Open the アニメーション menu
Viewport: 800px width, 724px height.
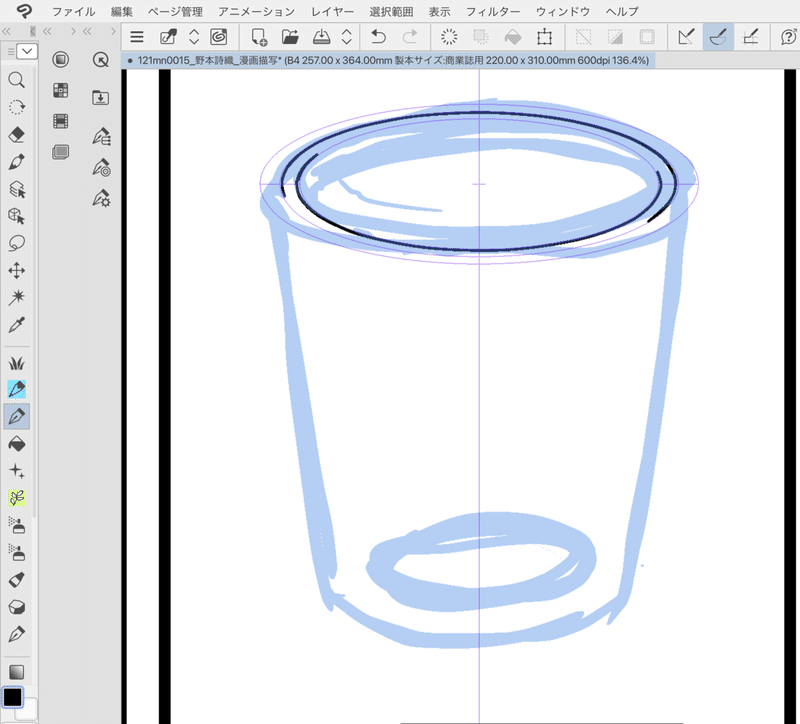(x=257, y=11)
